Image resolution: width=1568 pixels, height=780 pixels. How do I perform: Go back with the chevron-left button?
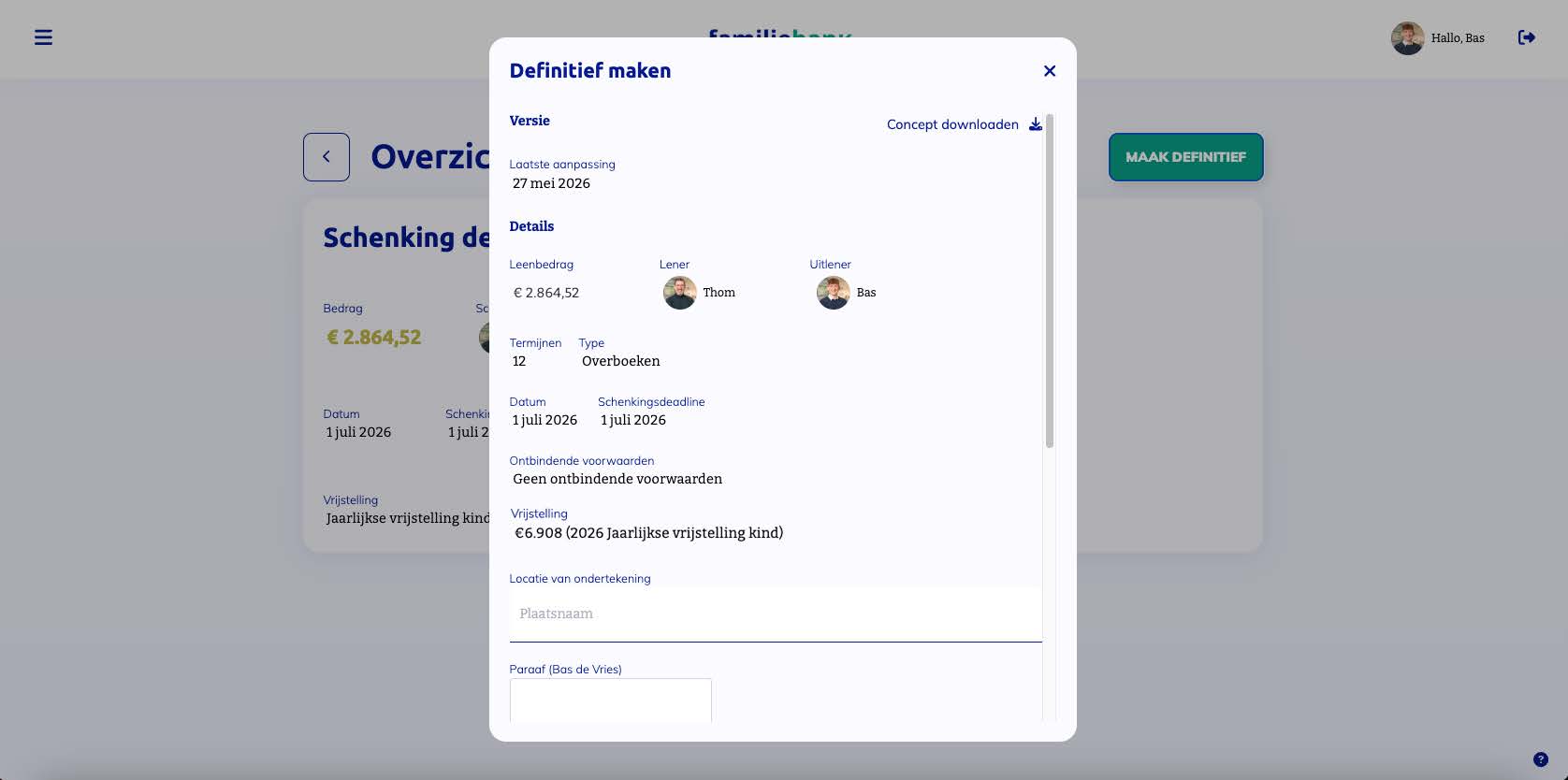(327, 157)
